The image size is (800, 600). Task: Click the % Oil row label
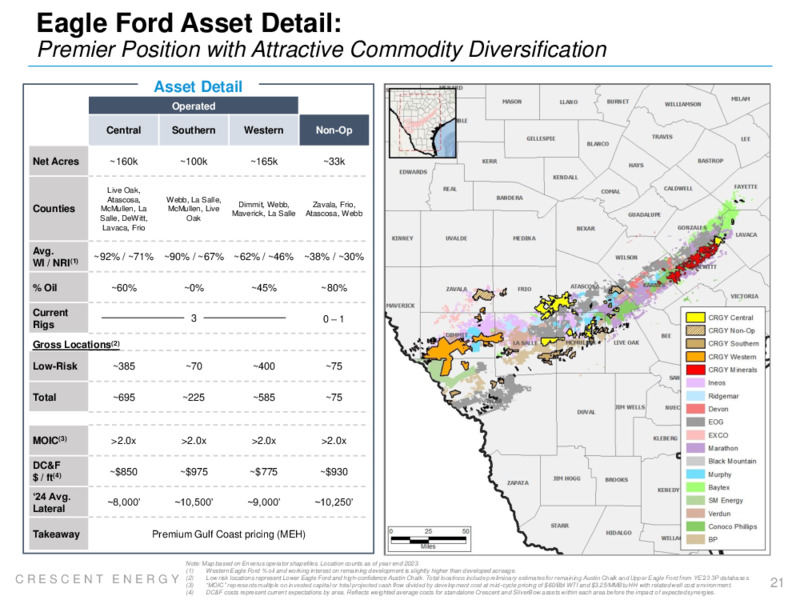58,288
